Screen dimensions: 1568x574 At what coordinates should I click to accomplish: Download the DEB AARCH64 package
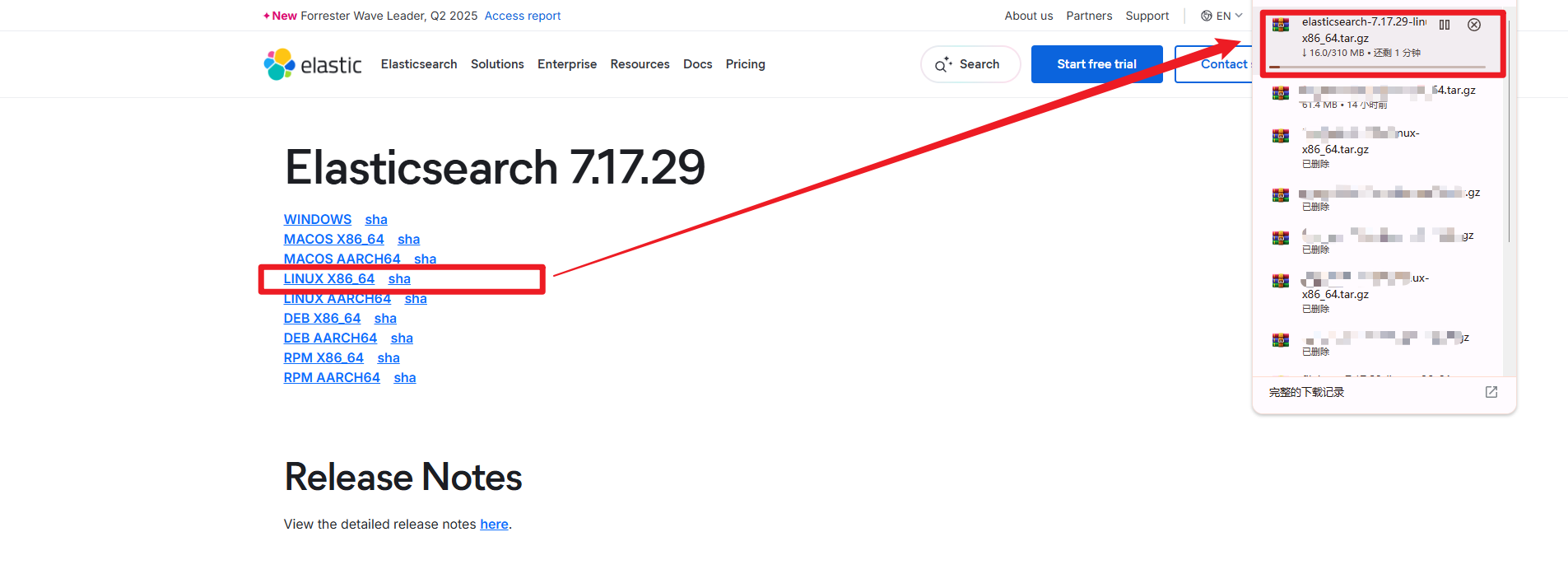click(x=330, y=338)
